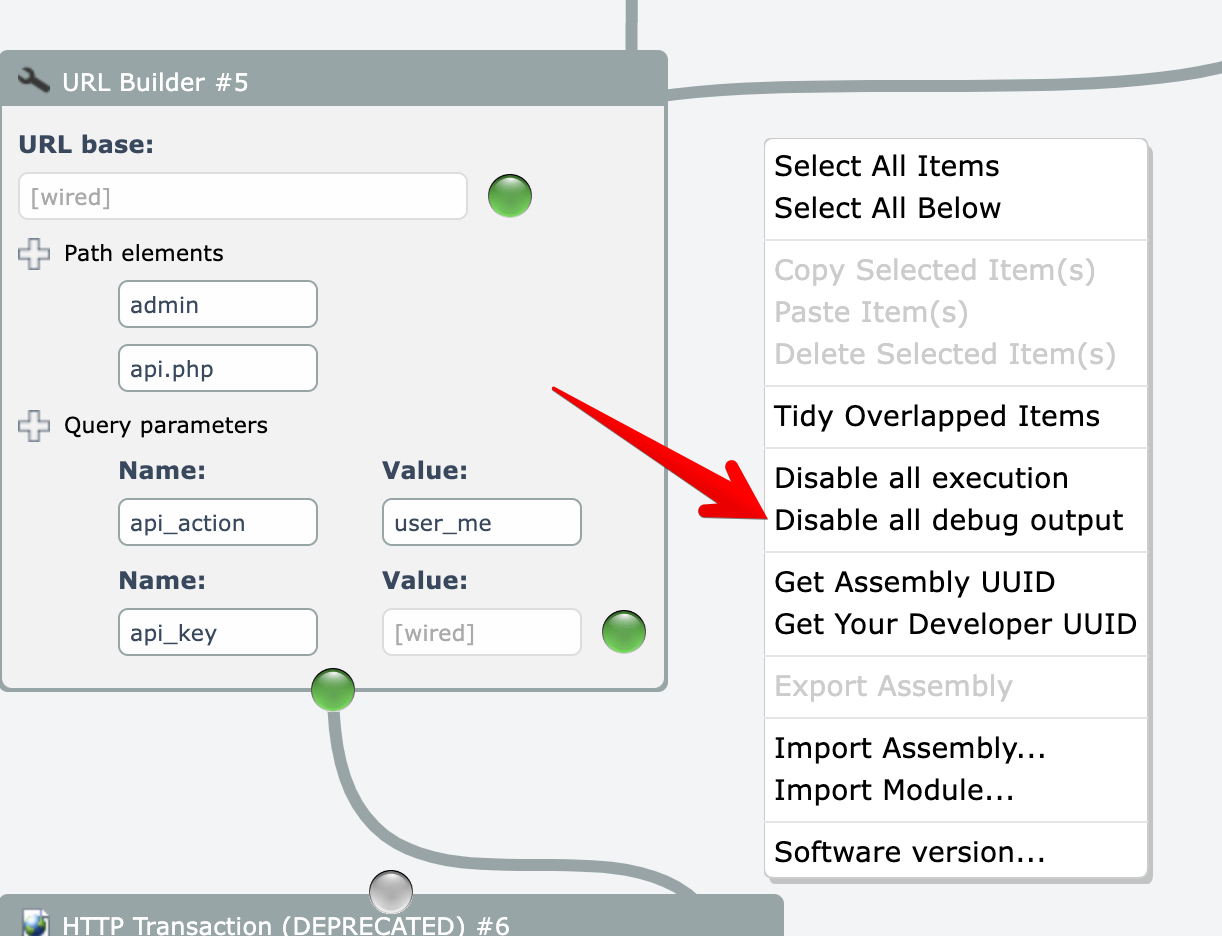Disable all execution via context menu
This screenshot has height=936, width=1222.
coord(921,478)
